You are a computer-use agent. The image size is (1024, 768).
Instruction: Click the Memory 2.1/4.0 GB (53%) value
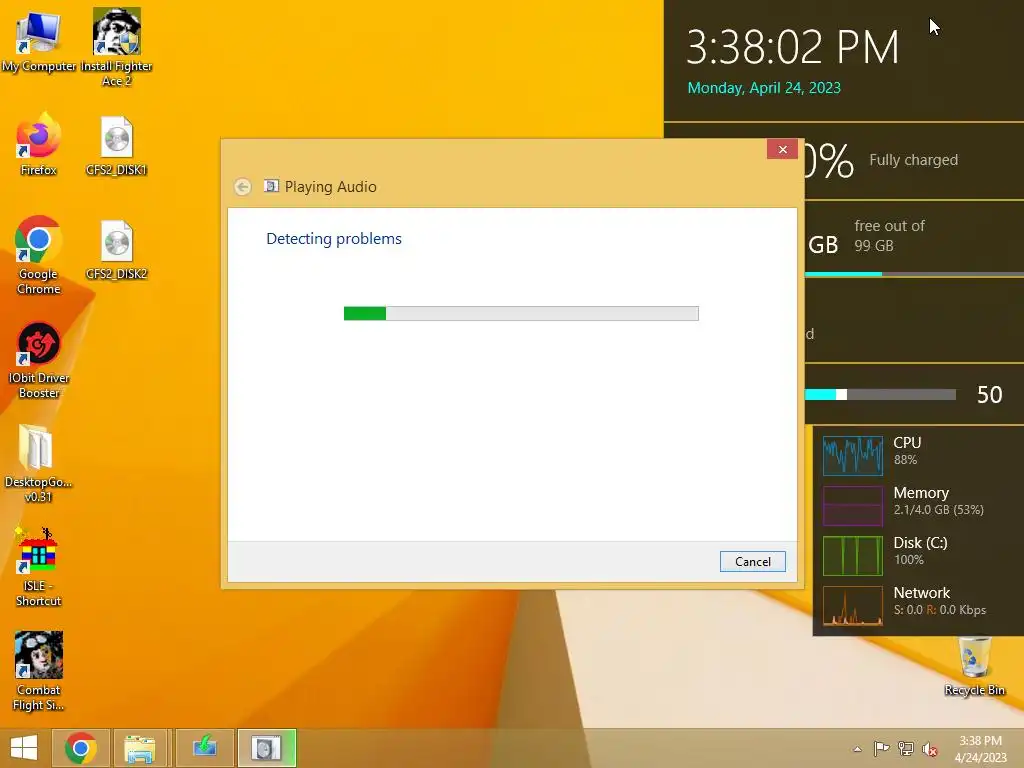(x=938, y=510)
